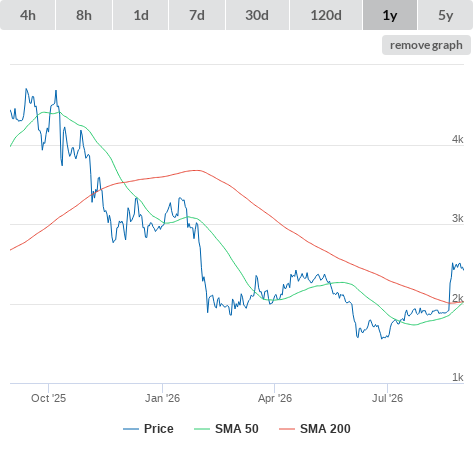Choose the 30d time range
Screen dimensions: 474x455
257,15
